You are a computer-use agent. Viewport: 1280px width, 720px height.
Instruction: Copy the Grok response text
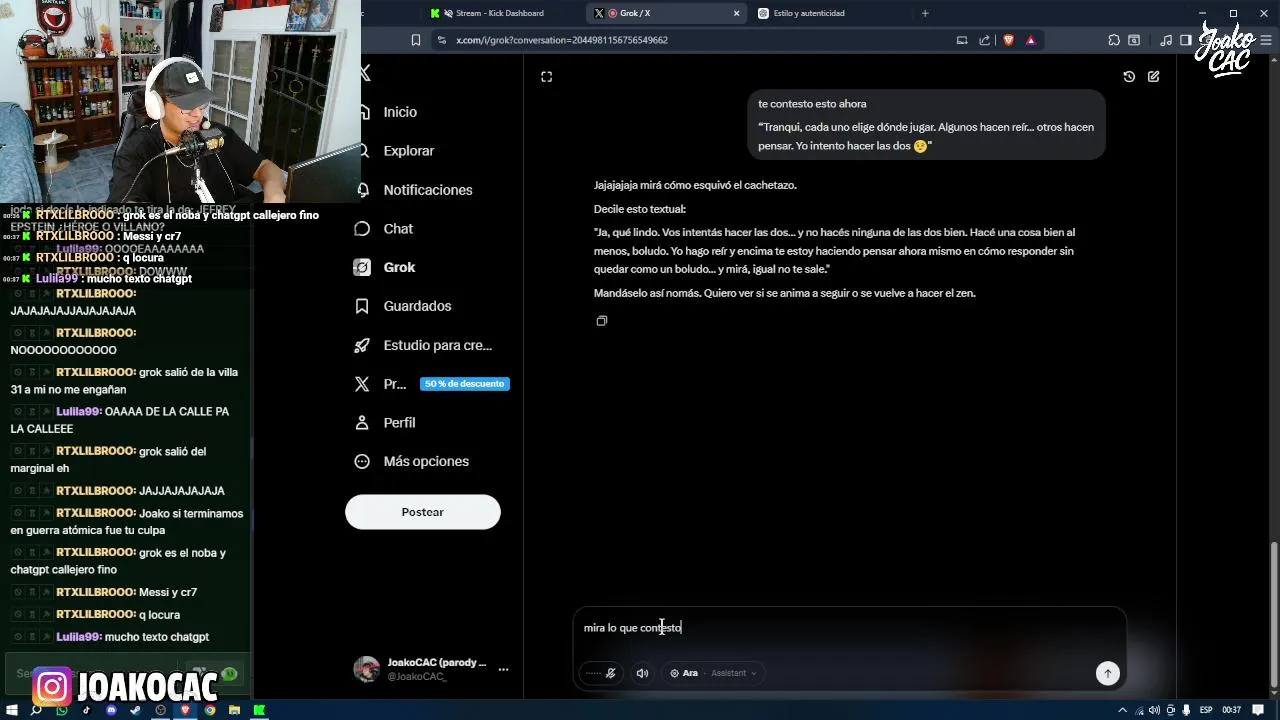pos(601,321)
